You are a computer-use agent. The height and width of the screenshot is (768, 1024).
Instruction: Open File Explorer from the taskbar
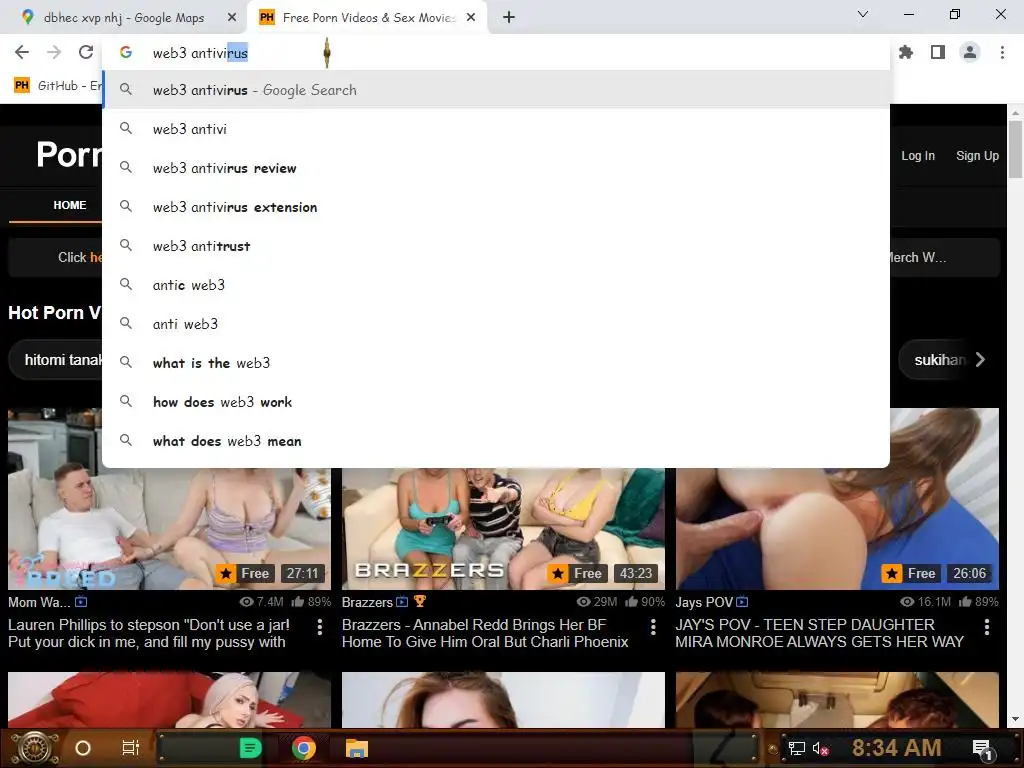click(357, 748)
